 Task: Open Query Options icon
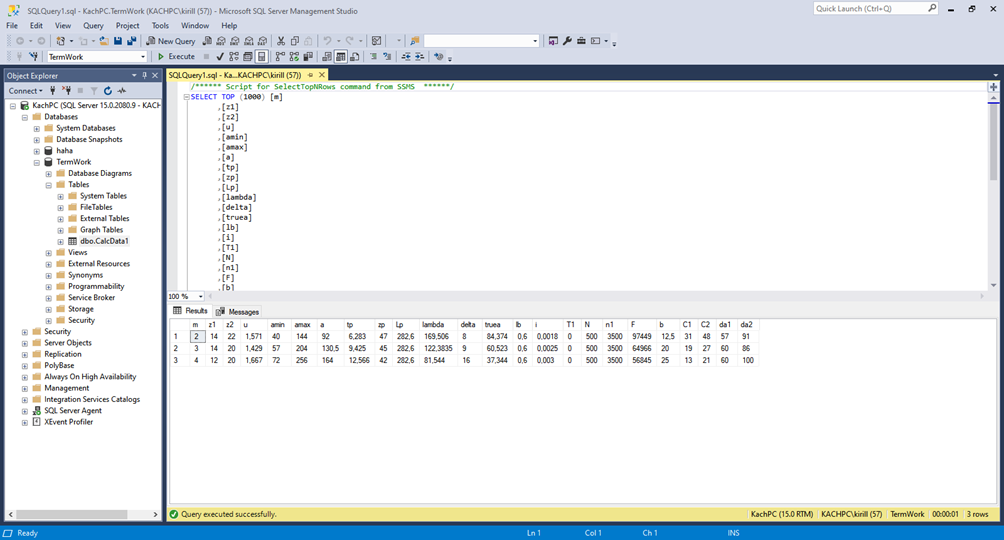248,56
